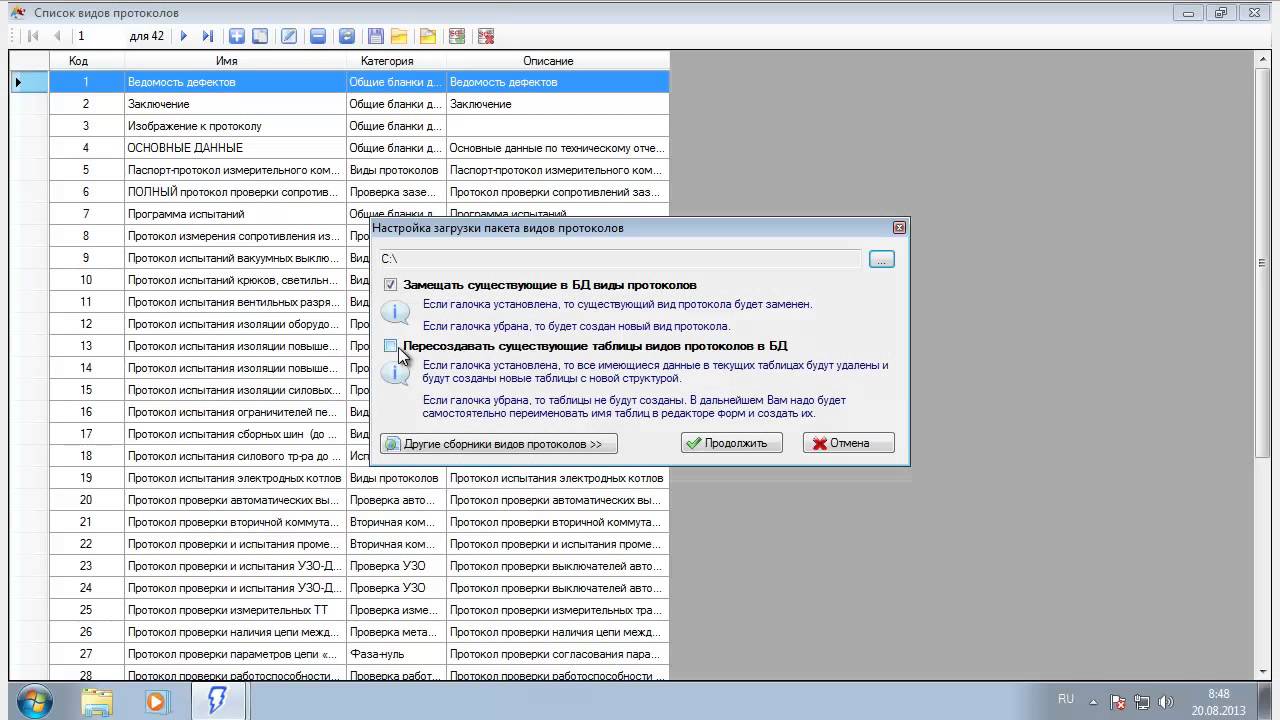Save with the floppy disk icon
Image resolution: width=1280 pixels, height=720 pixels.
coord(376,36)
